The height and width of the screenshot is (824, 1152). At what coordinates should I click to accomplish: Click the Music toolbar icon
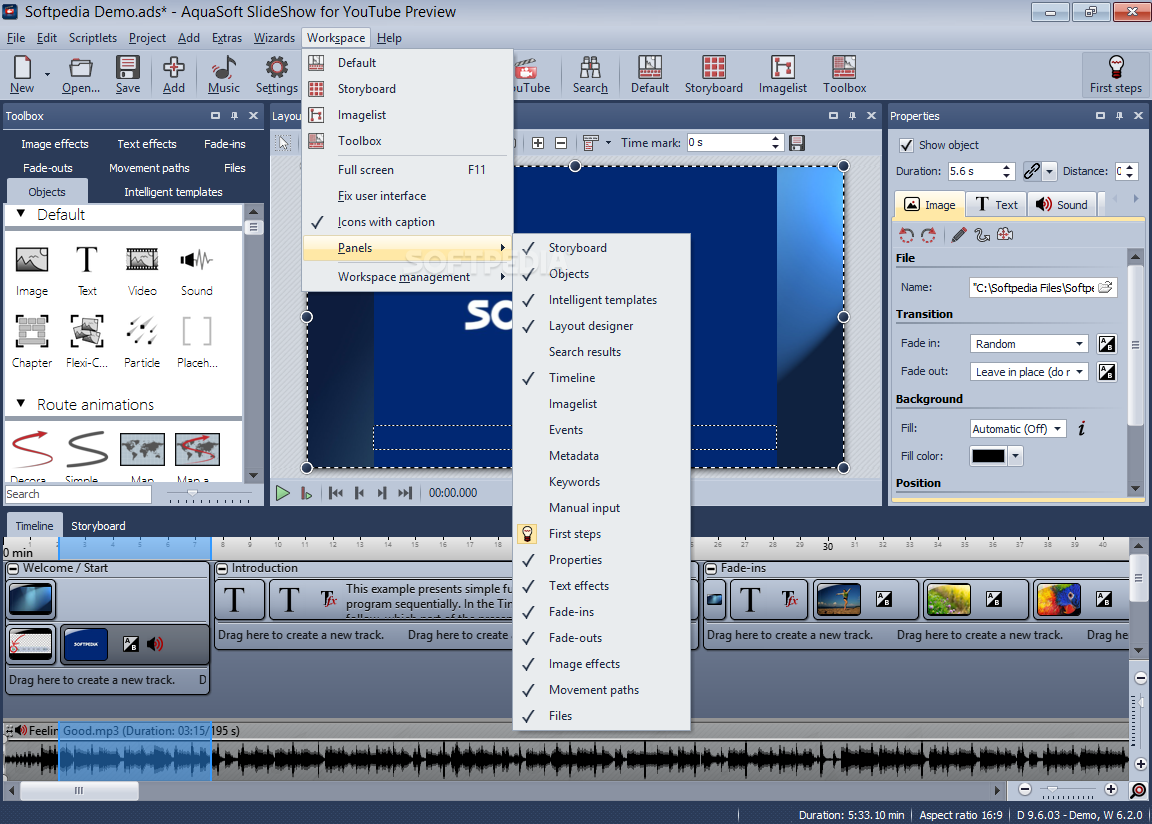pos(223,74)
